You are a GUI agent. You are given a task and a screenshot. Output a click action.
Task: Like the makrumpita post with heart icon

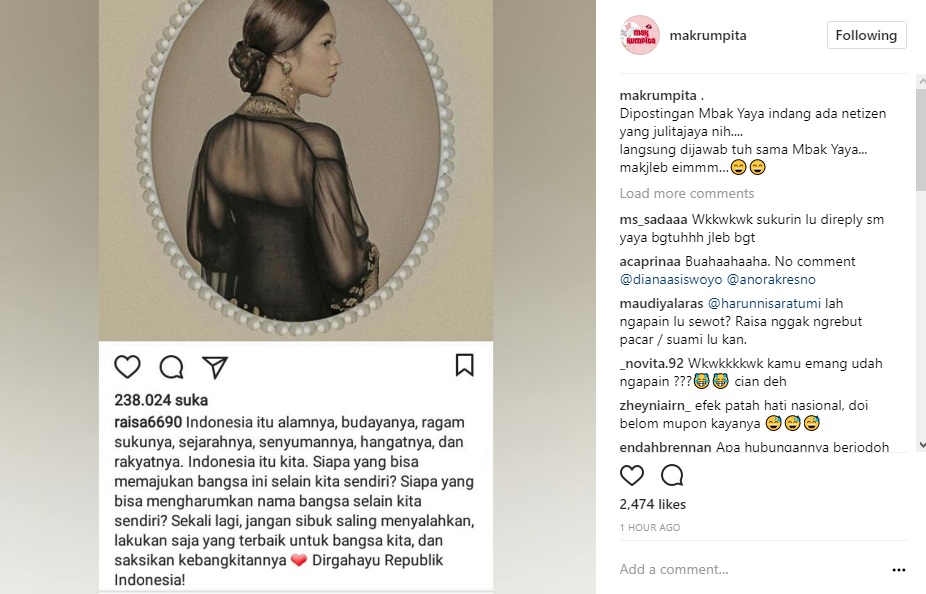[x=631, y=475]
